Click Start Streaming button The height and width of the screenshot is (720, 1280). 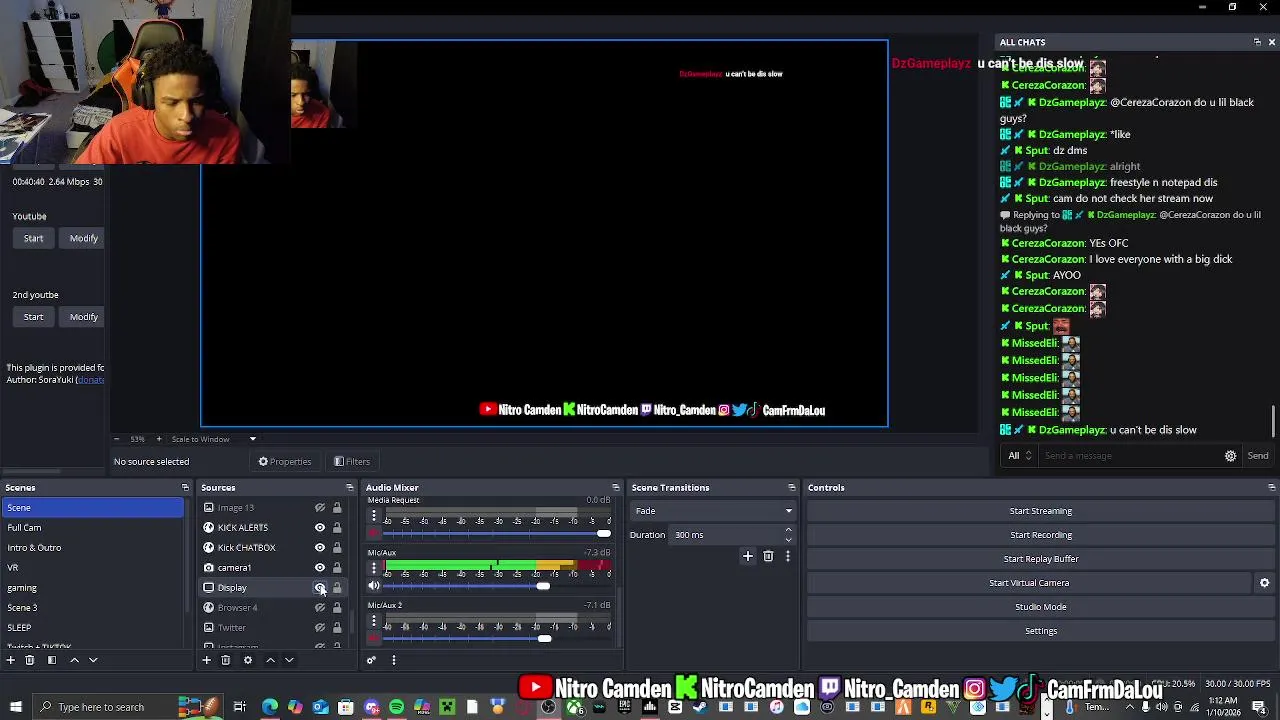click(1041, 511)
